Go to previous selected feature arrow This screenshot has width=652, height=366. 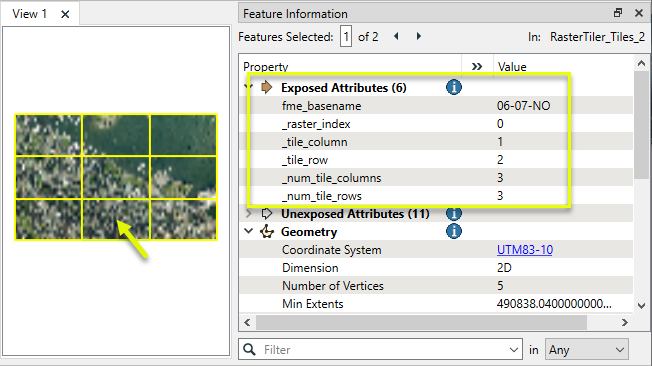396,37
